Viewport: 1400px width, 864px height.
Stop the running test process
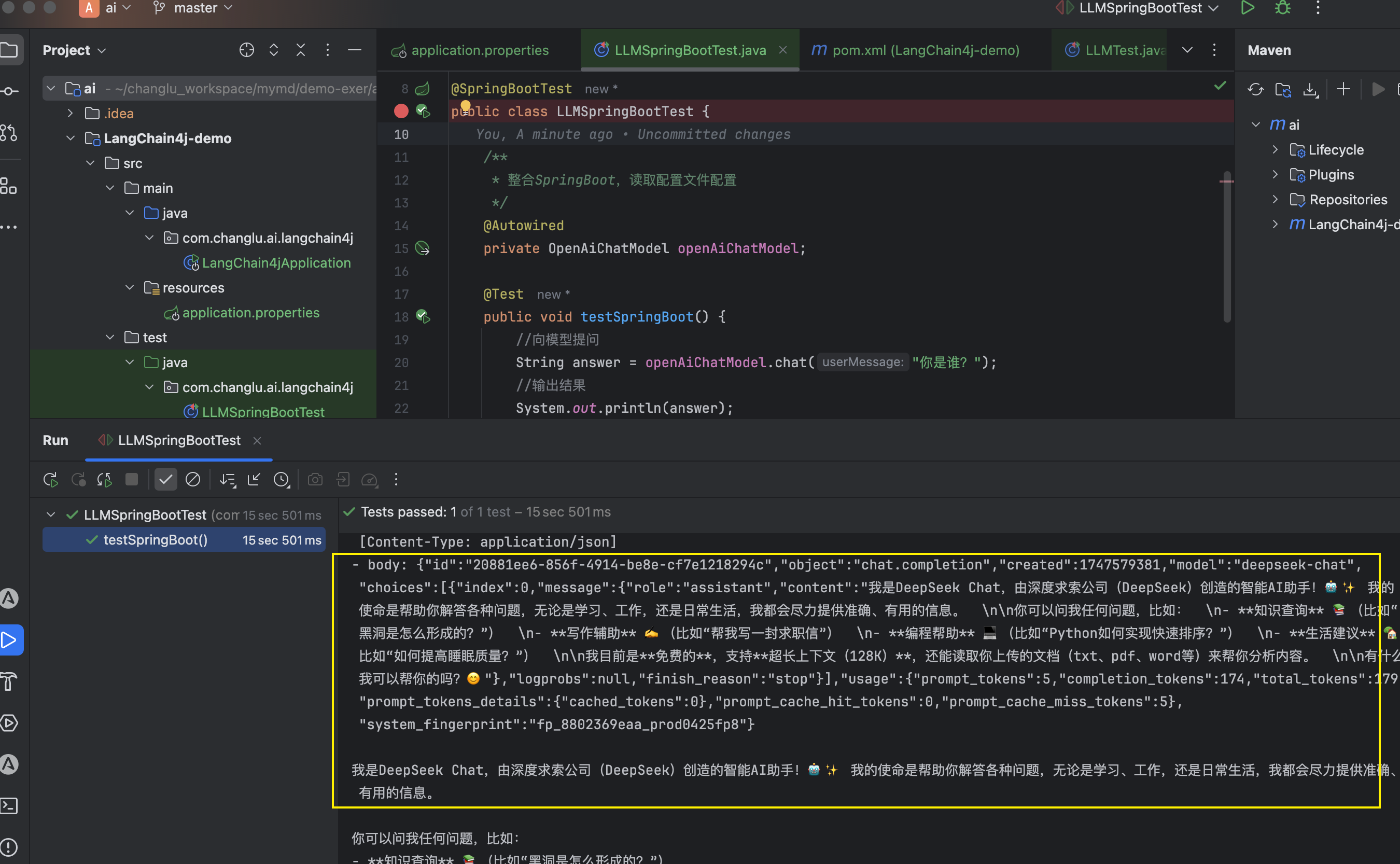[x=131, y=479]
